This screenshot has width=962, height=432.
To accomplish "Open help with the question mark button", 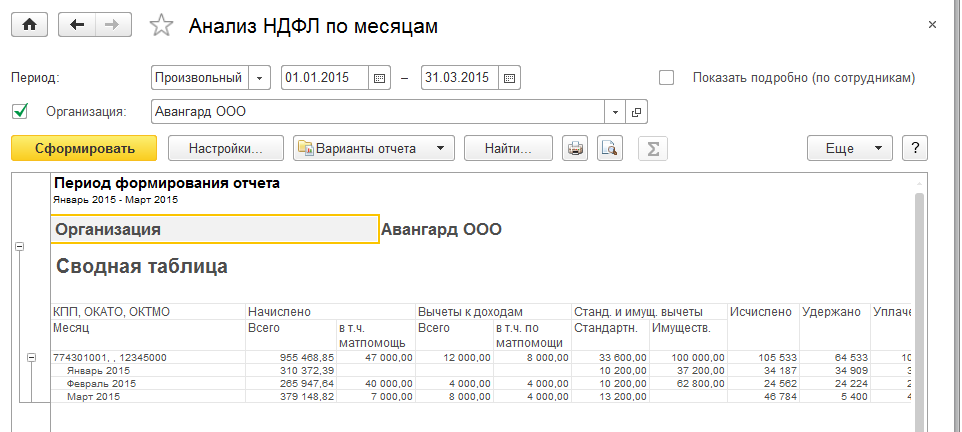I will pos(915,148).
